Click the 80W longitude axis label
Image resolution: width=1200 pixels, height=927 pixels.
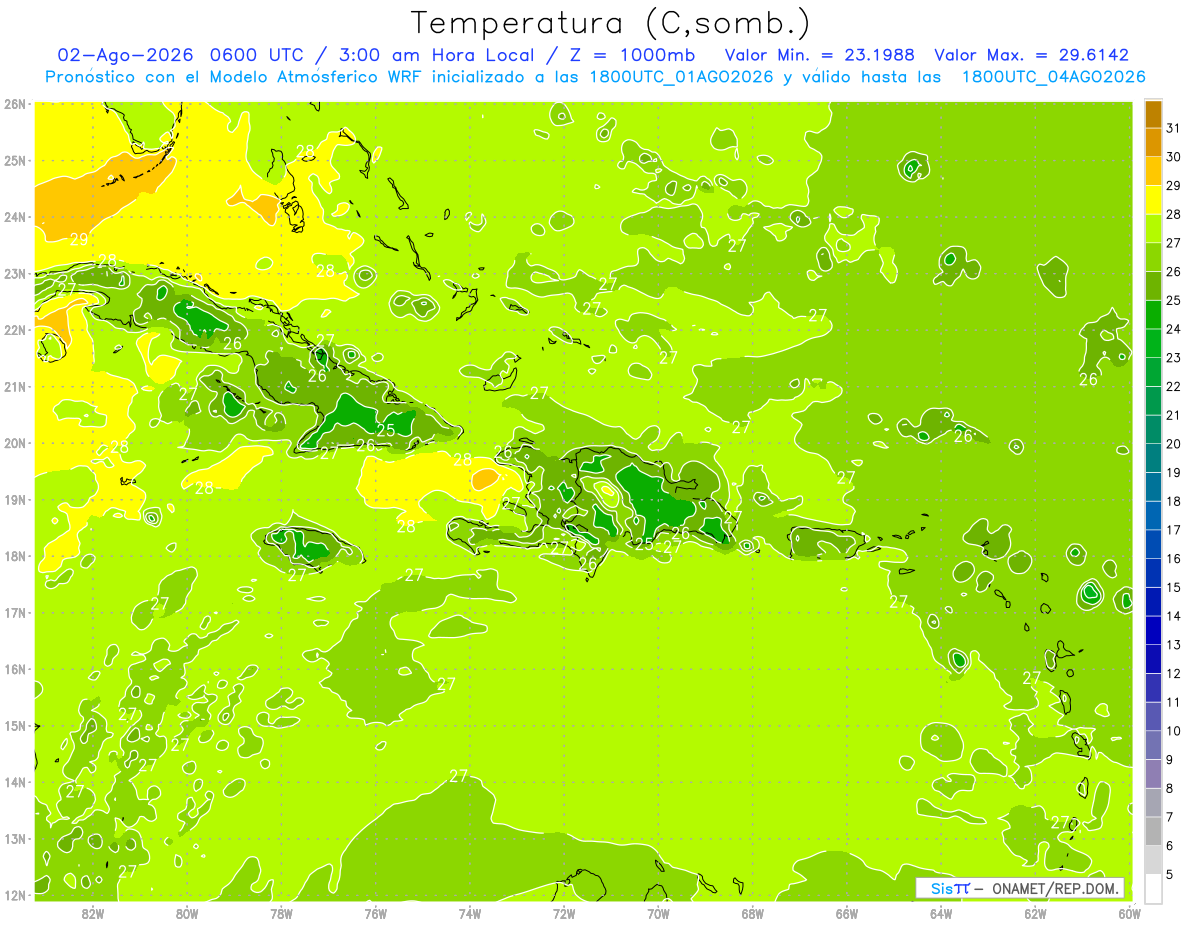pos(186,913)
